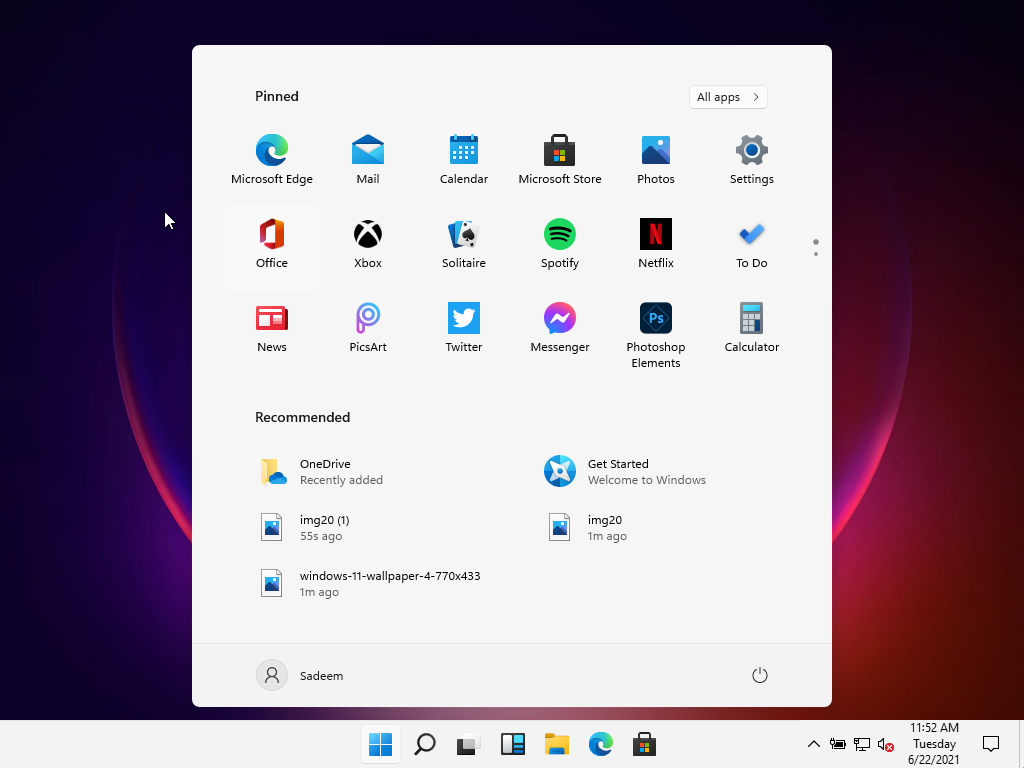
Task: Open Microsoft Store from pinned apps
Action: (560, 160)
